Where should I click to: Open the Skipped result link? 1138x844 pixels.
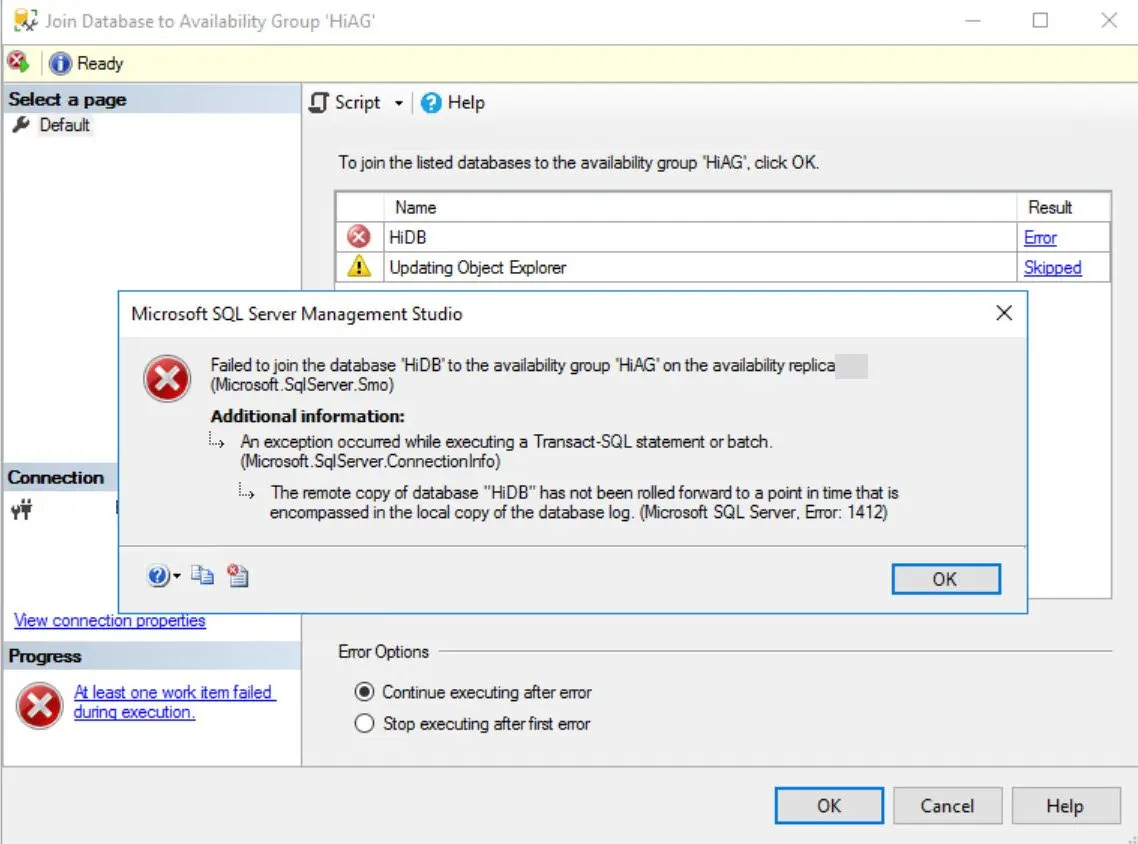[x=1052, y=268]
